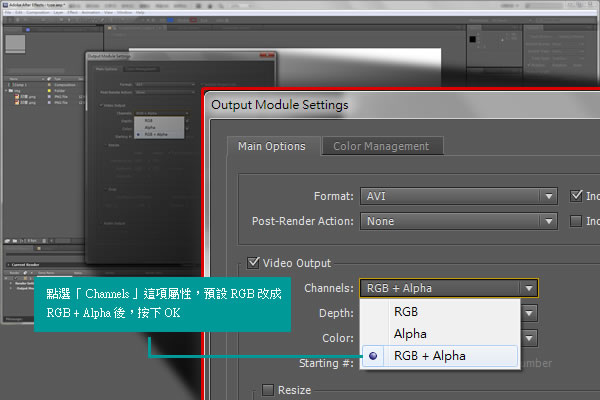Image resolution: width=600 pixels, height=400 pixels.
Task: Open the Window menu in After Effects
Action: (x=124, y=13)
